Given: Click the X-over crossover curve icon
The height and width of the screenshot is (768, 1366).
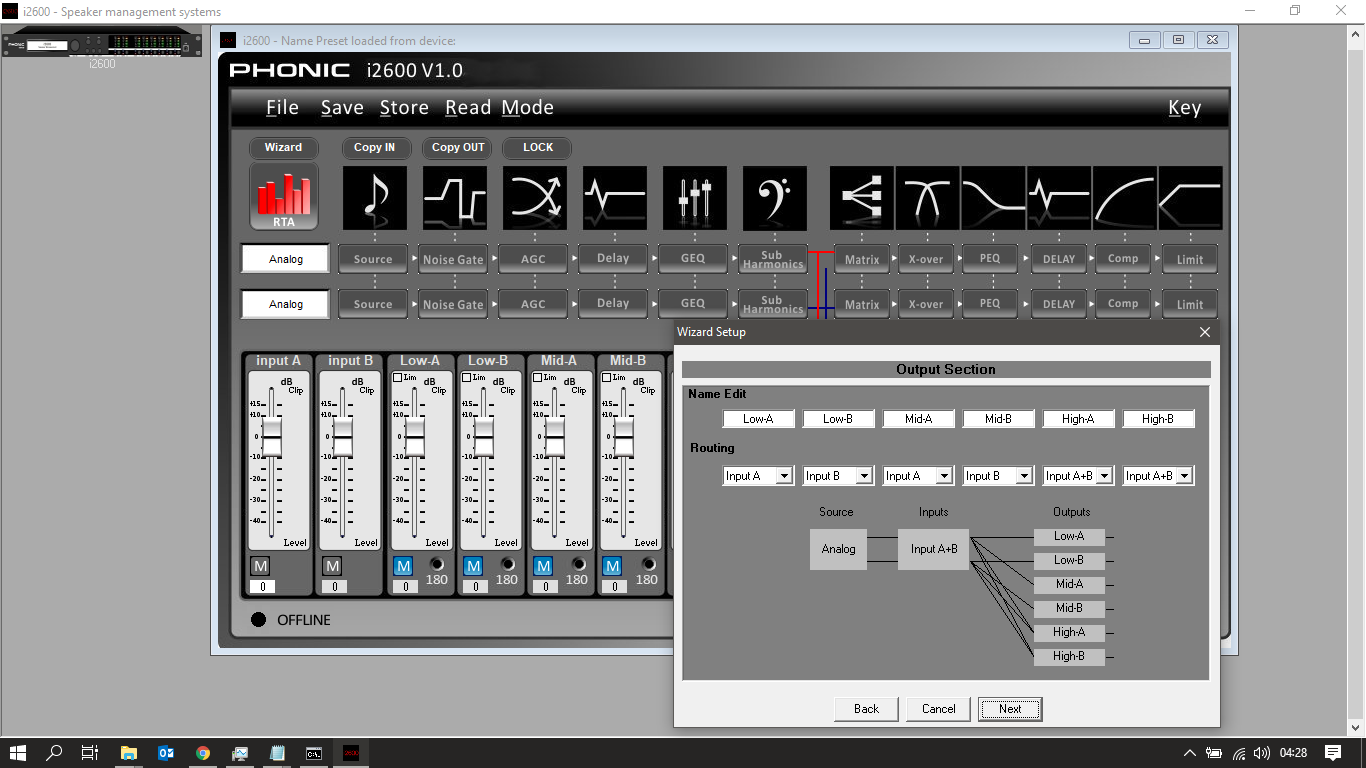Looking at the screenshot, I should [x=928, y=198].
